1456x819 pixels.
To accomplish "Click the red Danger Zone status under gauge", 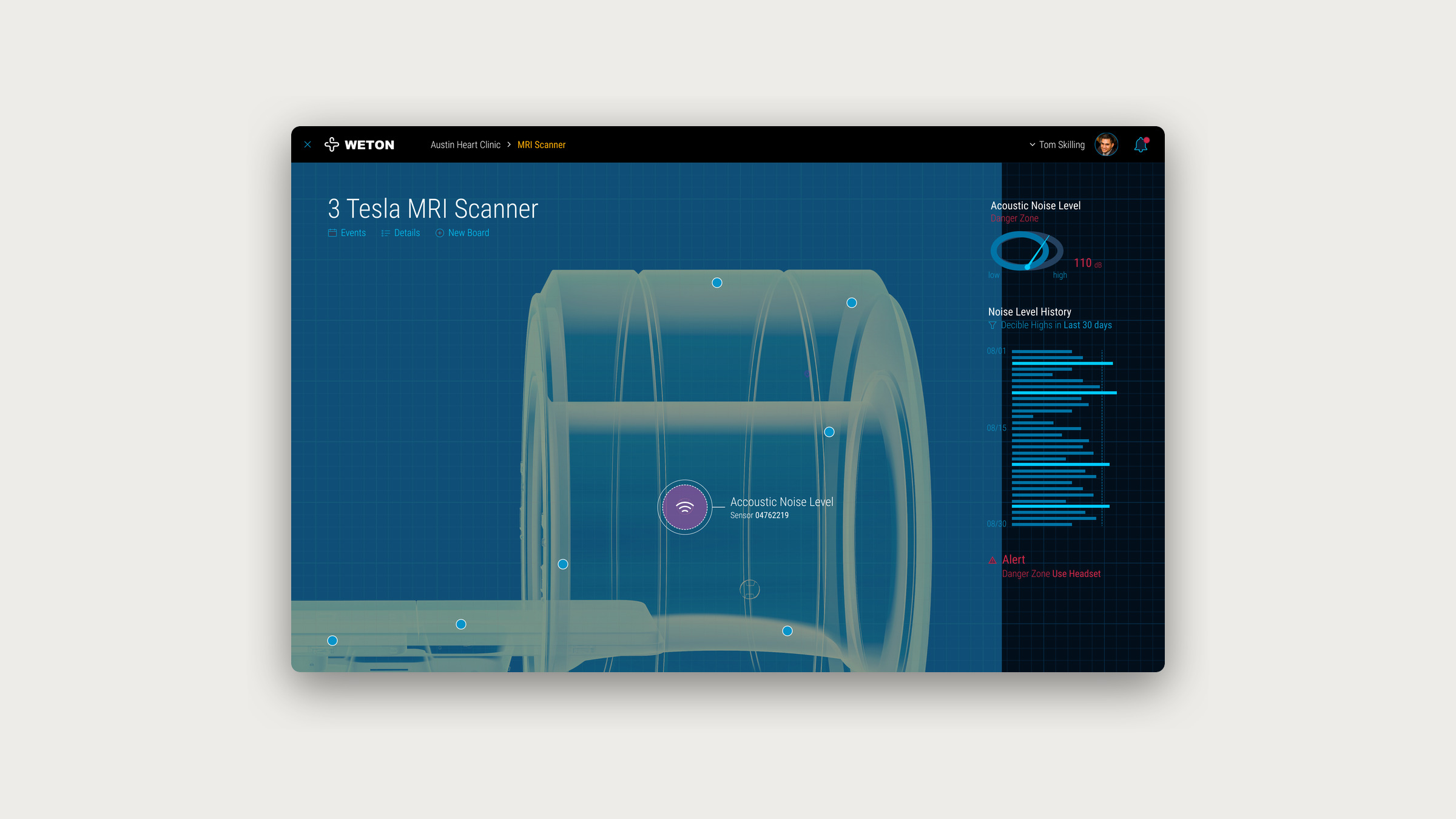I will [x=1014, y=218].
